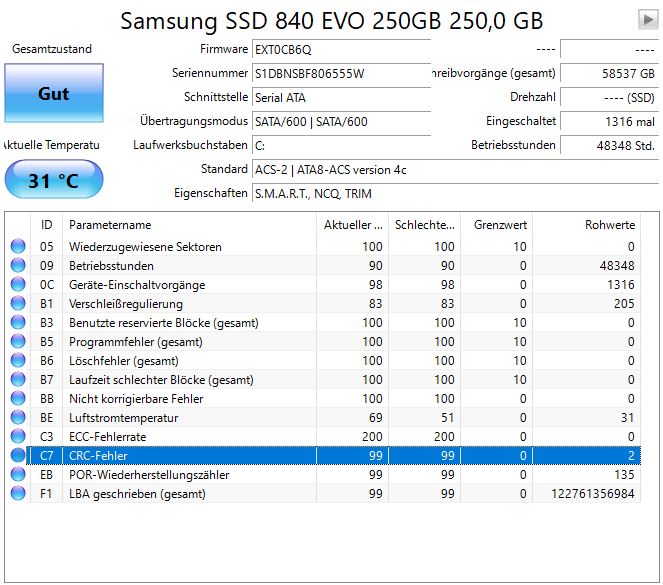Viewport: 663px width, 585px height.
Task: Click the Übertragungsmodus field SATA/600
Action: 341,122
